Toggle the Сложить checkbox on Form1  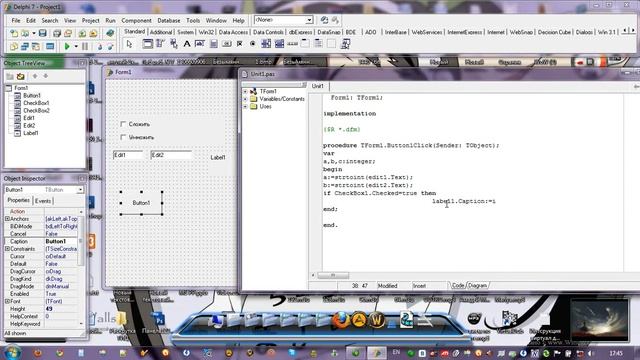pyautogui.click(x=123, y=124)
